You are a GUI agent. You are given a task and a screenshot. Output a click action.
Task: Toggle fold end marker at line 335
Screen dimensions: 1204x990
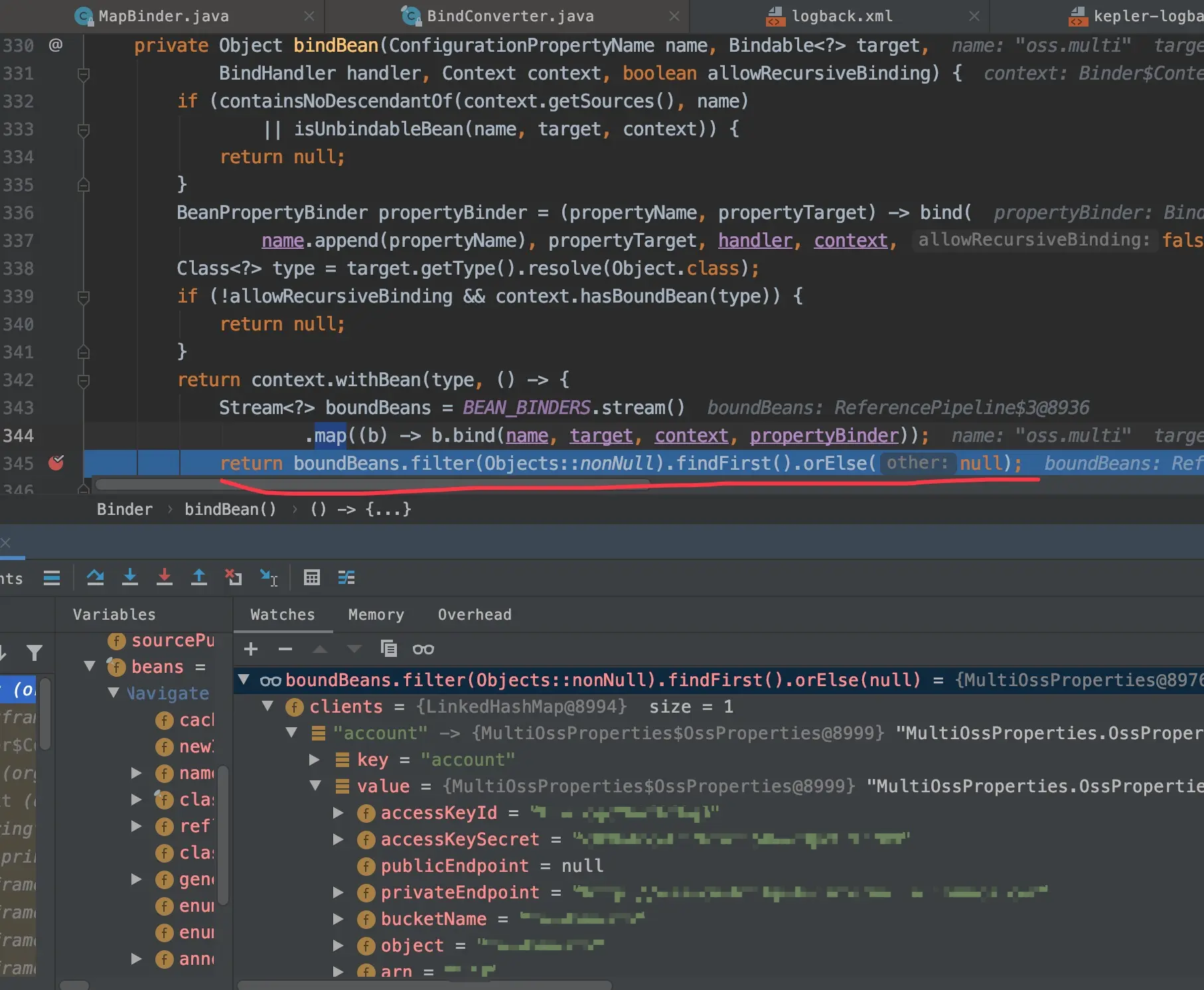coord(84,184)
